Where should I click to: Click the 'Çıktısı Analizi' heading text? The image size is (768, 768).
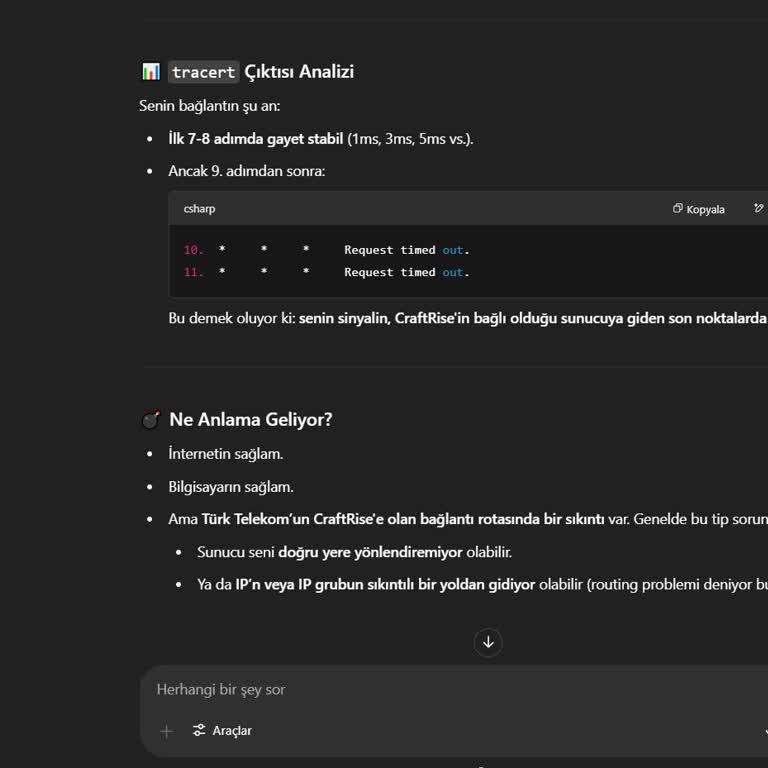click(299, 72)
